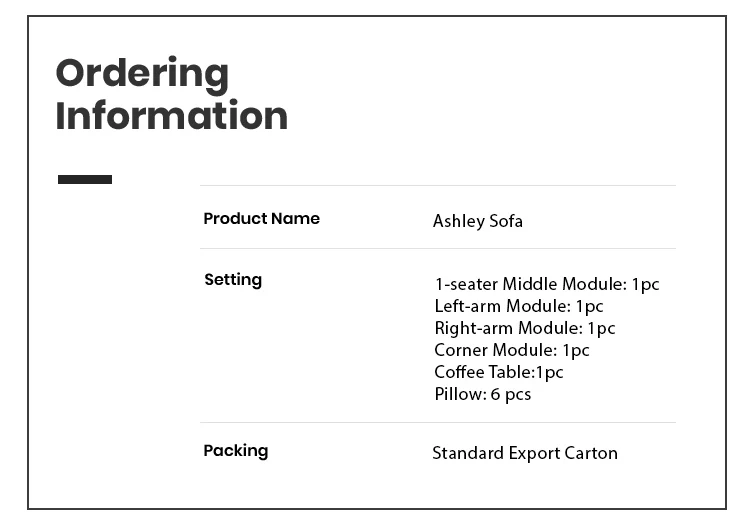Viewport: 750px width, 522px height.
Task: Click the word "Ordering" in the heading
Action: point(142,75)
